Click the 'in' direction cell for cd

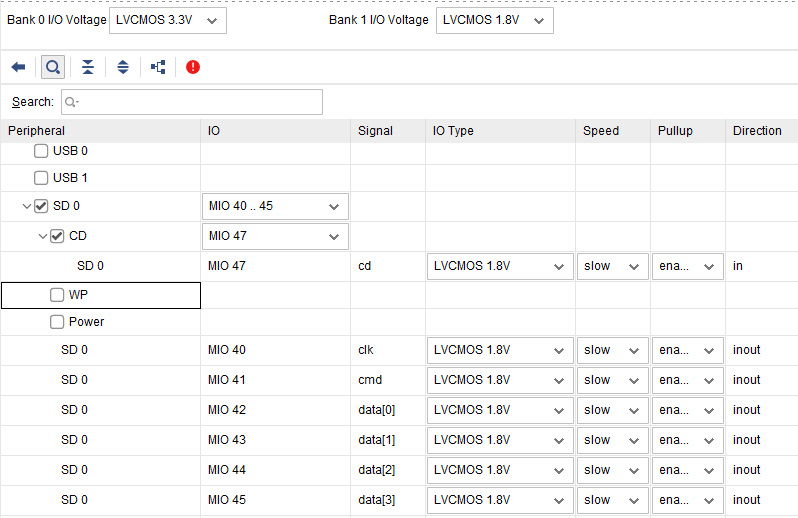(761, 266)
